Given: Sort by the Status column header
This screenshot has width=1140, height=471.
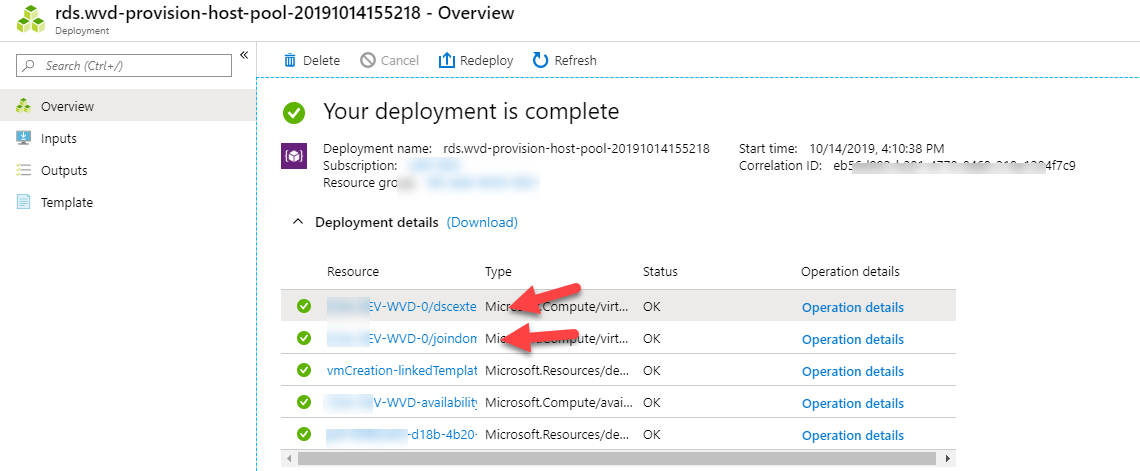Looking at the screenshot, I should 660,271.
